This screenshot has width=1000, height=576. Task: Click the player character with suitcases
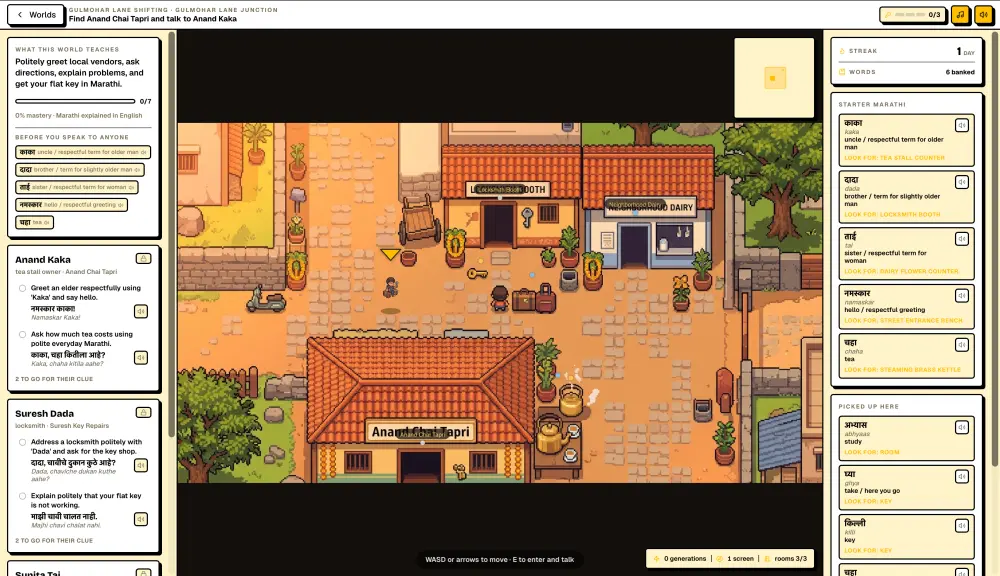(x=500, y=299)
